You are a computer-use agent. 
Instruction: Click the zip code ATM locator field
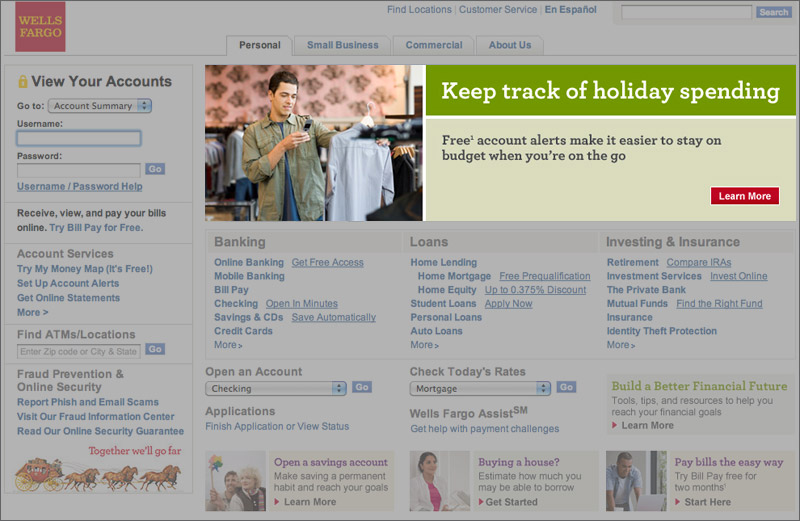(x=79, y=352)
